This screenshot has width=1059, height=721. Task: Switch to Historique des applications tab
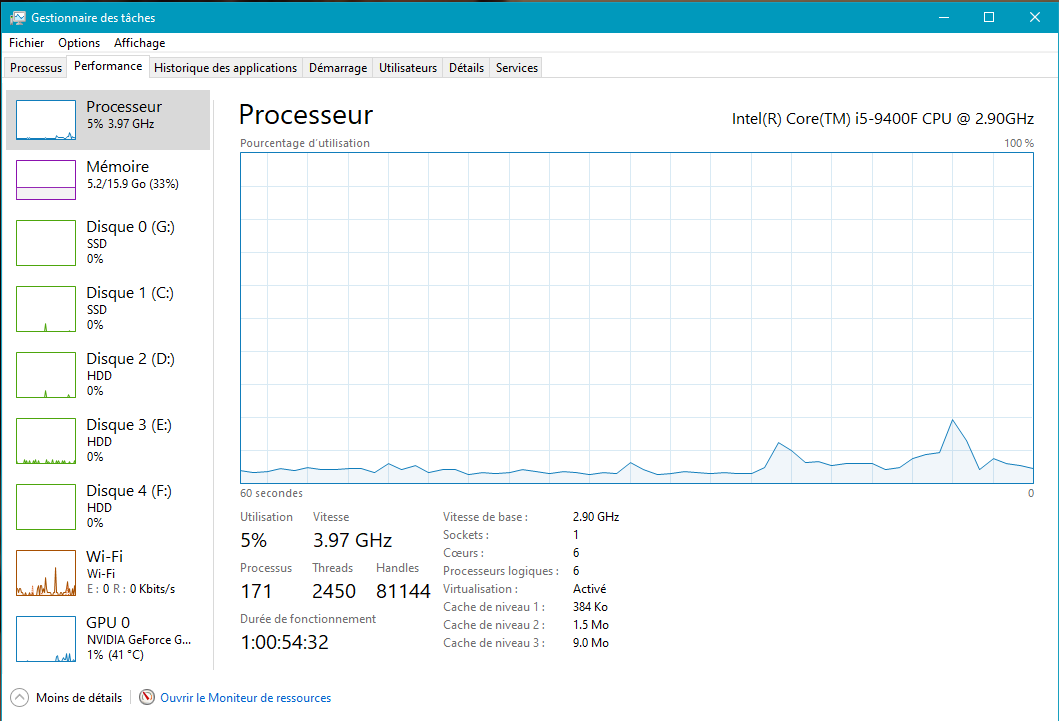226,68
